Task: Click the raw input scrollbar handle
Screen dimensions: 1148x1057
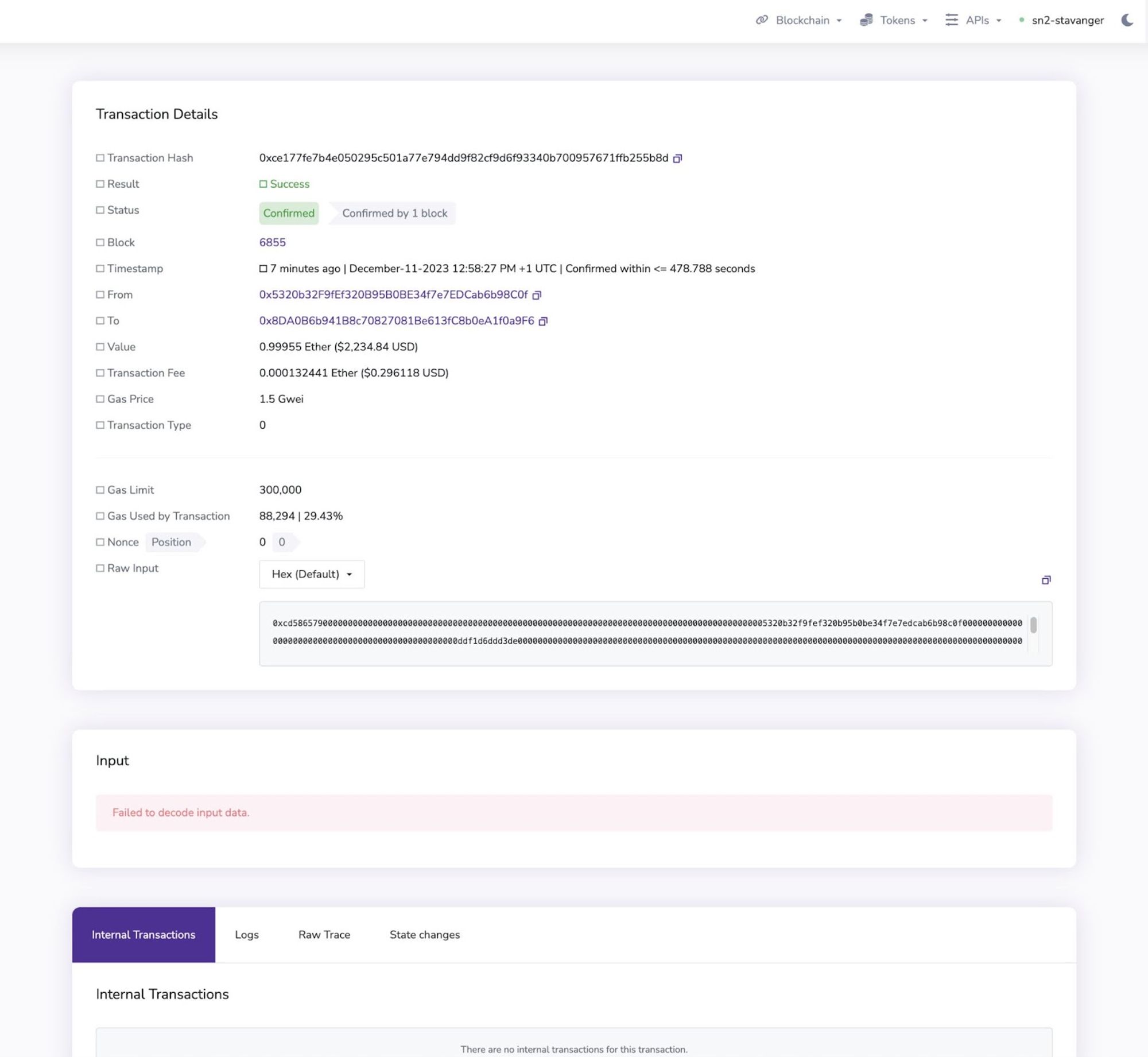Action: pos(1033,625)
